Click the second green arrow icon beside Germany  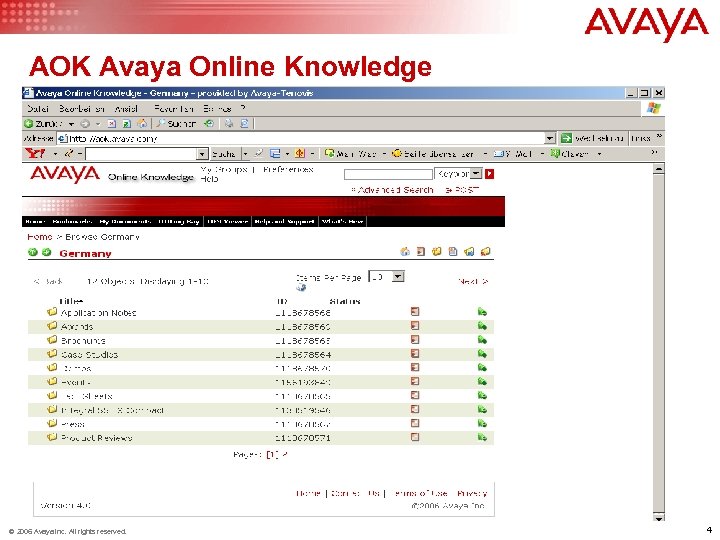click(x=46, y=252)
